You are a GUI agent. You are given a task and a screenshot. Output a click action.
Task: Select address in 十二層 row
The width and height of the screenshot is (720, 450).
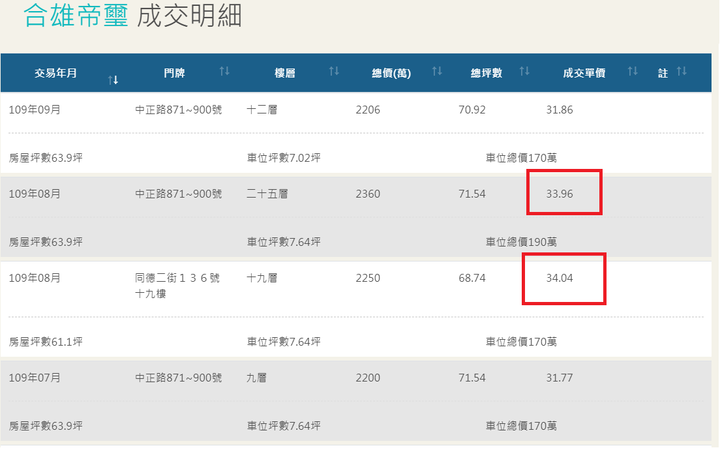click(x=178, y=110)
